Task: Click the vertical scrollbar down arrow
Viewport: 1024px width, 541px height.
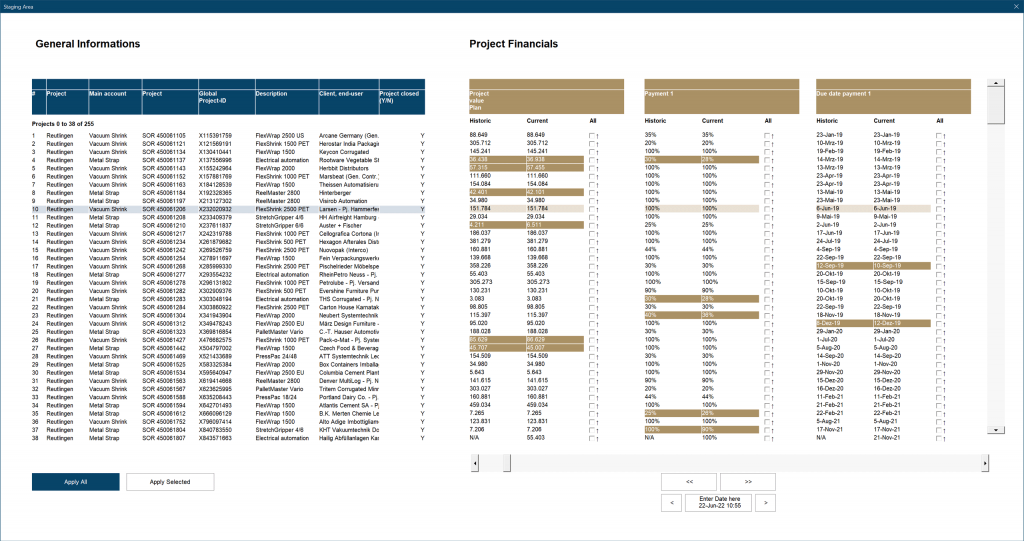Action: (x=995, y=429)
